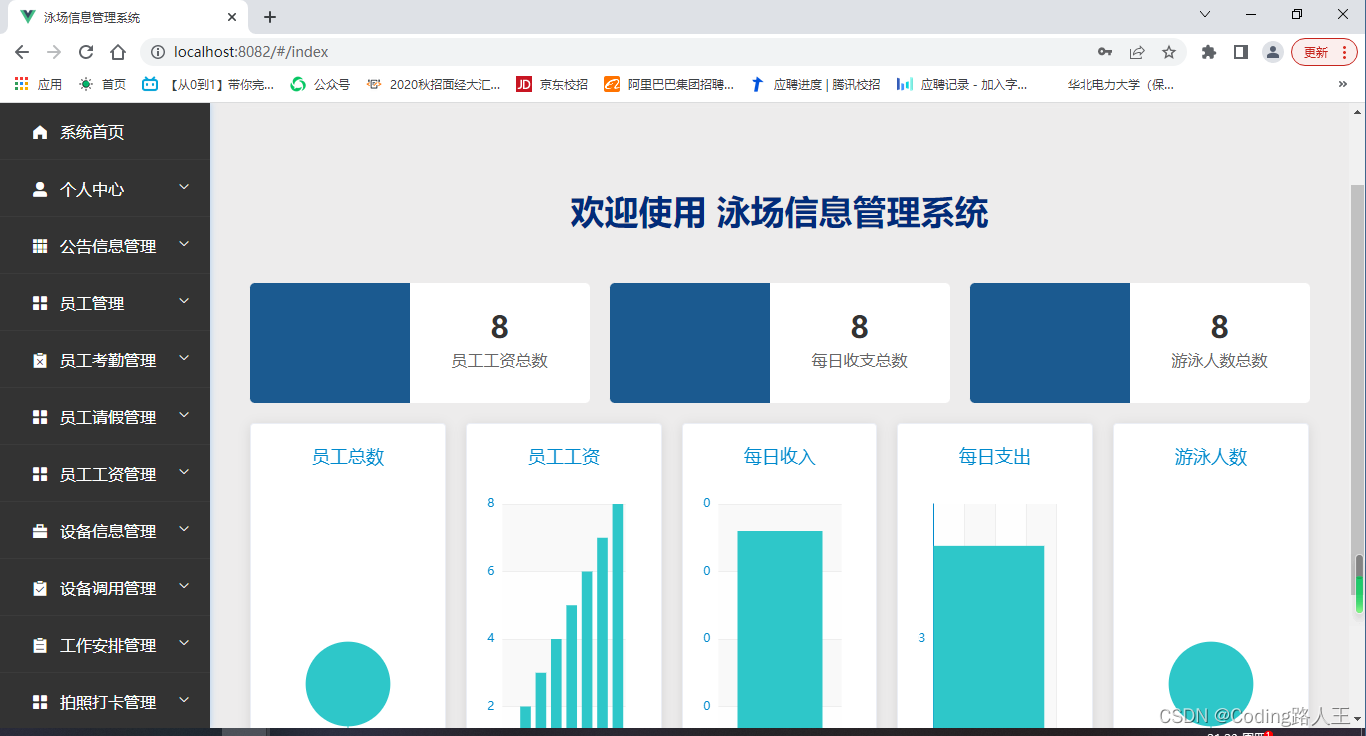This screenshot has width=1366, height=736.
Task: Click the clipboard-check icon beside 设备调用管理
Action: point(40,588)
